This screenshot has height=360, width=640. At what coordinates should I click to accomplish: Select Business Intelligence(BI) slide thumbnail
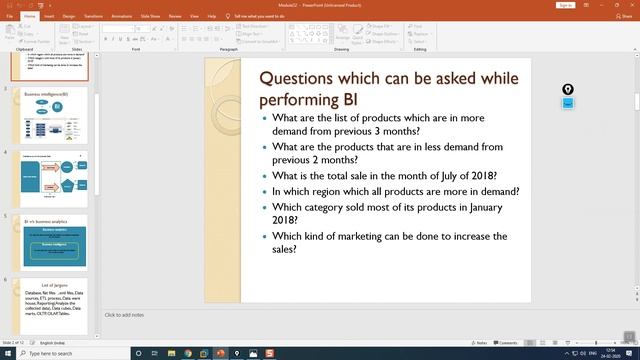(50, 115)
